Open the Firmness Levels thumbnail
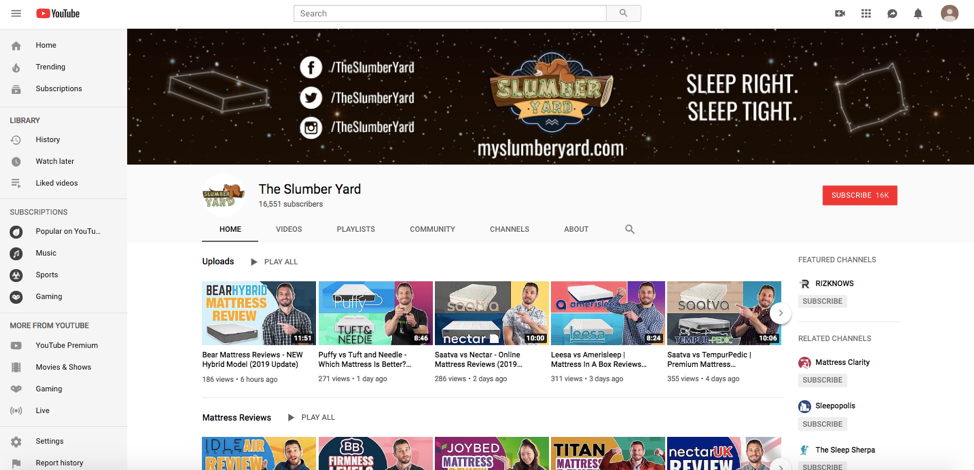This screenshot has height=470, width=974. click(x=375, y=453)
